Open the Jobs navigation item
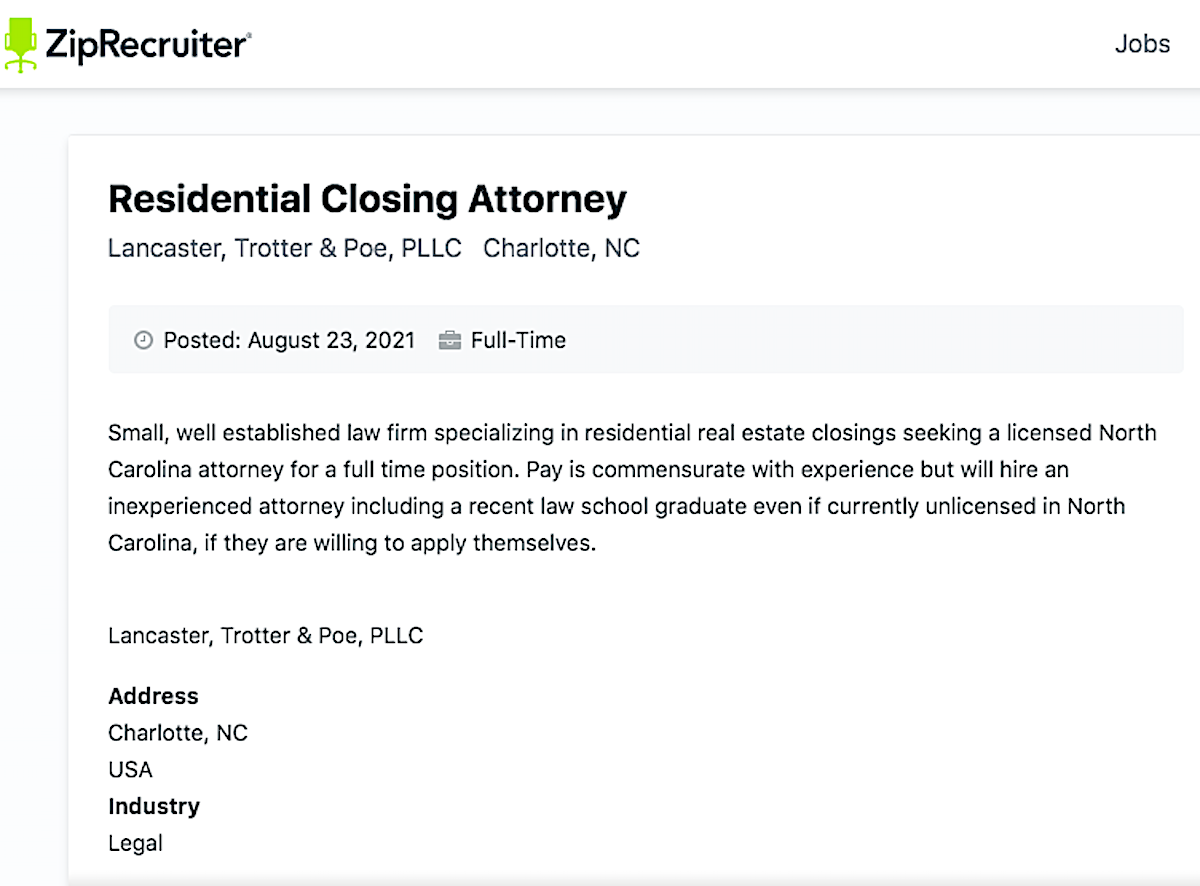The height and width of the screenshot is (886, 1200). [x=1142, y=44]
